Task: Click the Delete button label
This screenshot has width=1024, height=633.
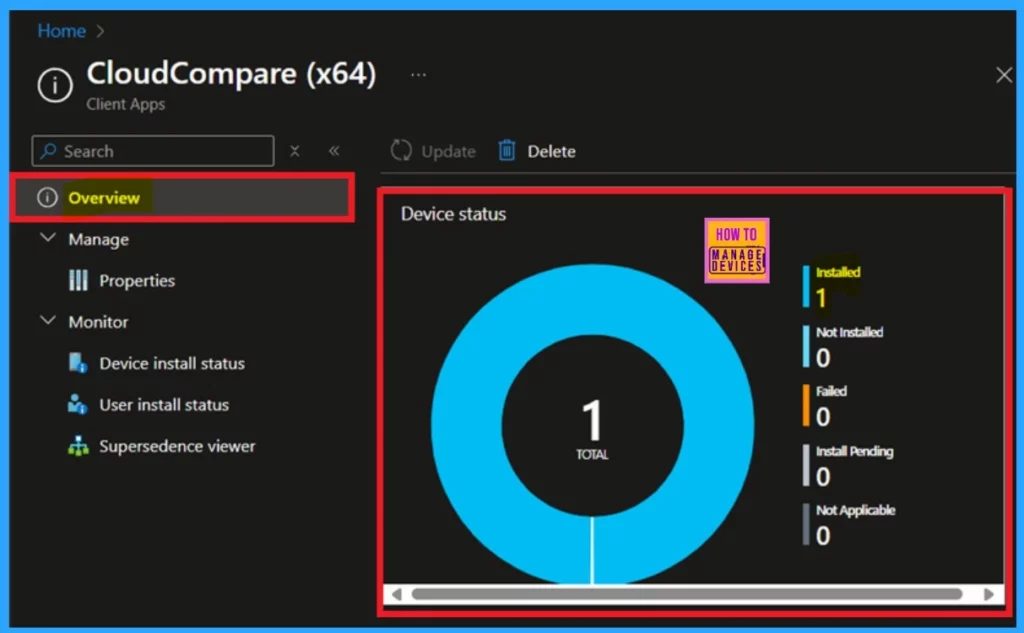Action: 551,152
